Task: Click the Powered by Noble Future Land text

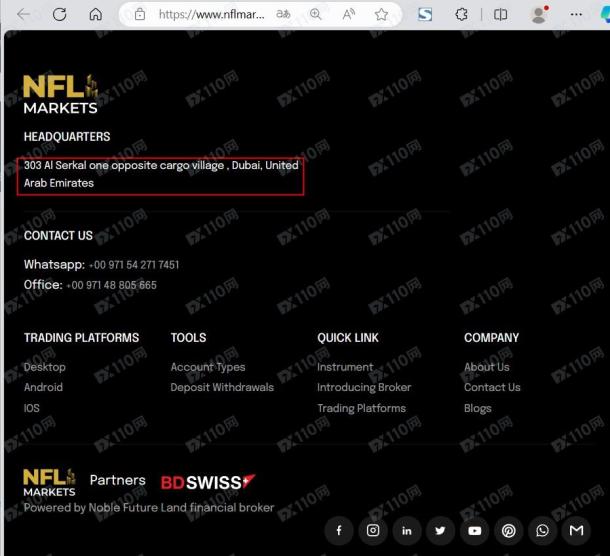Action: 149,508
